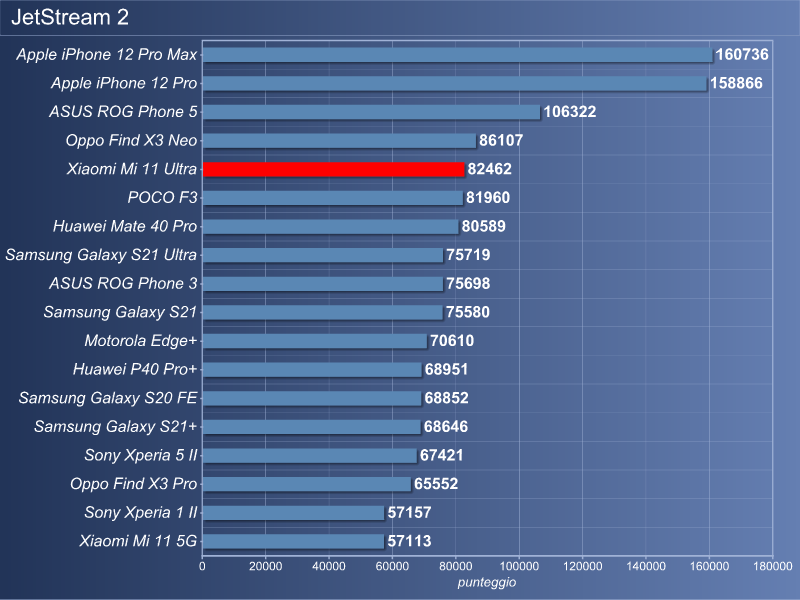Select the Motorola Edge+ bar
Viewport: 800px width, 600px height.
click(315, 340)
